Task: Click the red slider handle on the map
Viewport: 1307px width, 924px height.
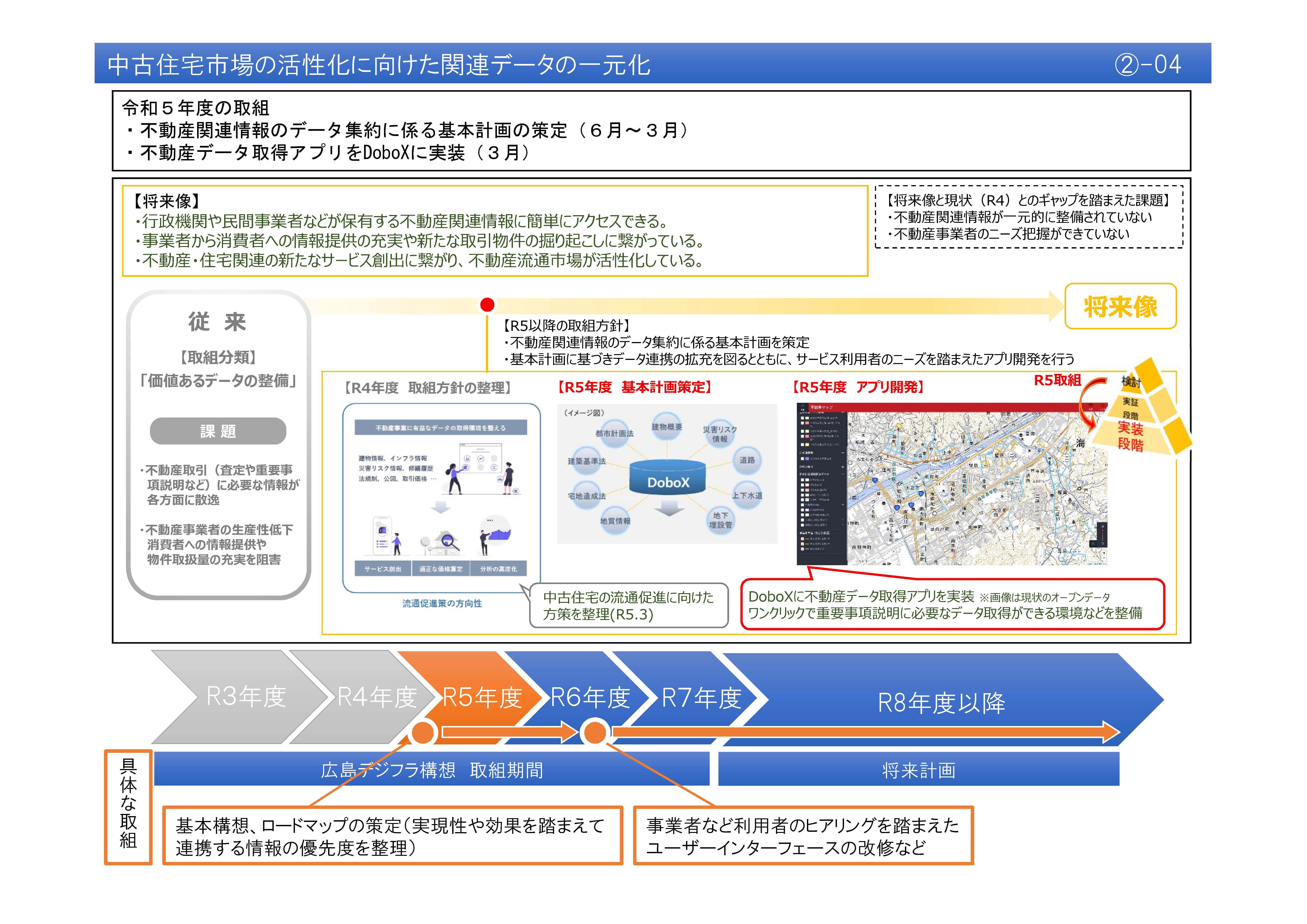Action: tap(1103, 534)
